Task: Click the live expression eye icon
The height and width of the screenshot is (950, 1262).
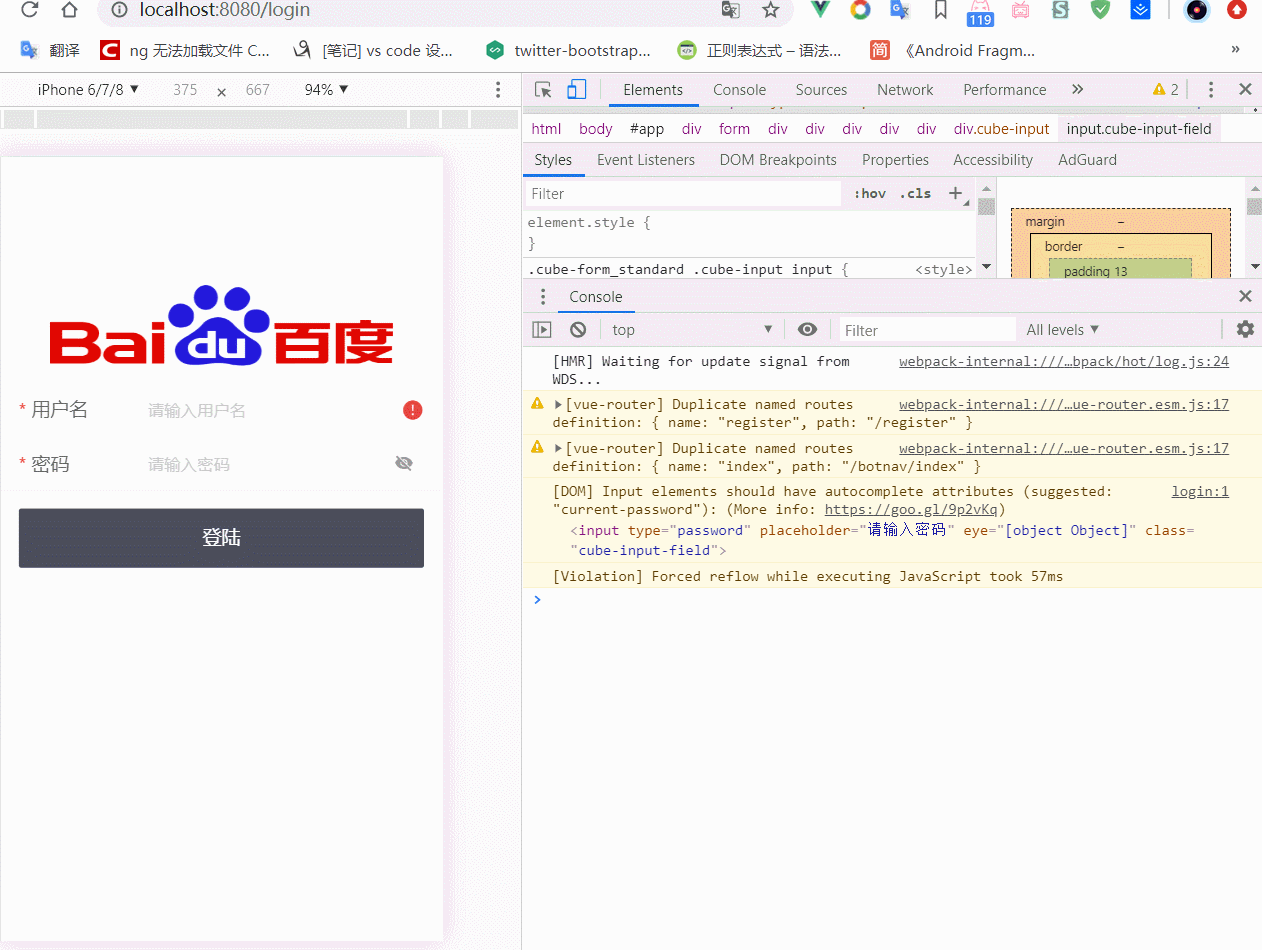Action: click(x=807, y=329)
